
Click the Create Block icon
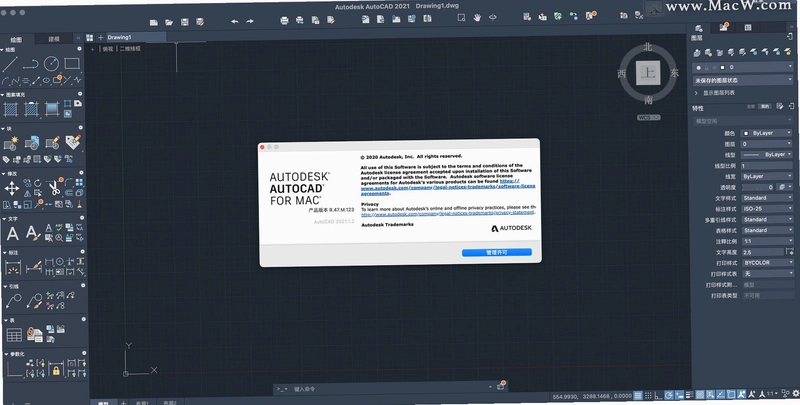pyautogui.click(x=11, y=142)
